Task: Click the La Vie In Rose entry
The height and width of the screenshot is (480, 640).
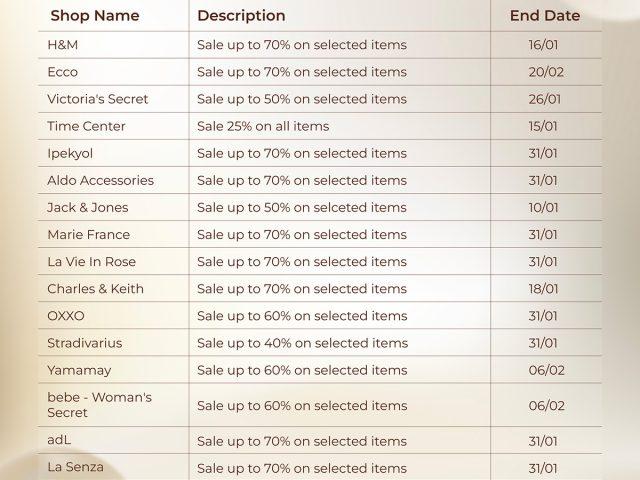Action: (91, 261)
